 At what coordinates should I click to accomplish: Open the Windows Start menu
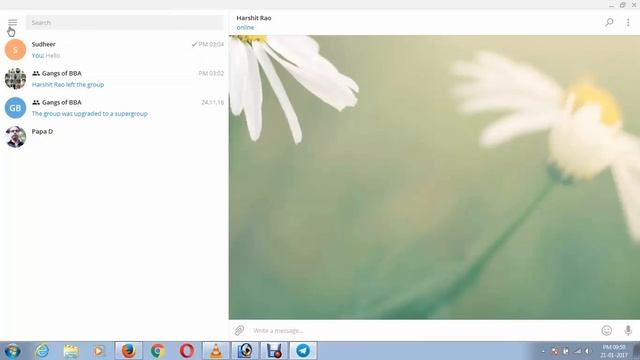point(13,351)
